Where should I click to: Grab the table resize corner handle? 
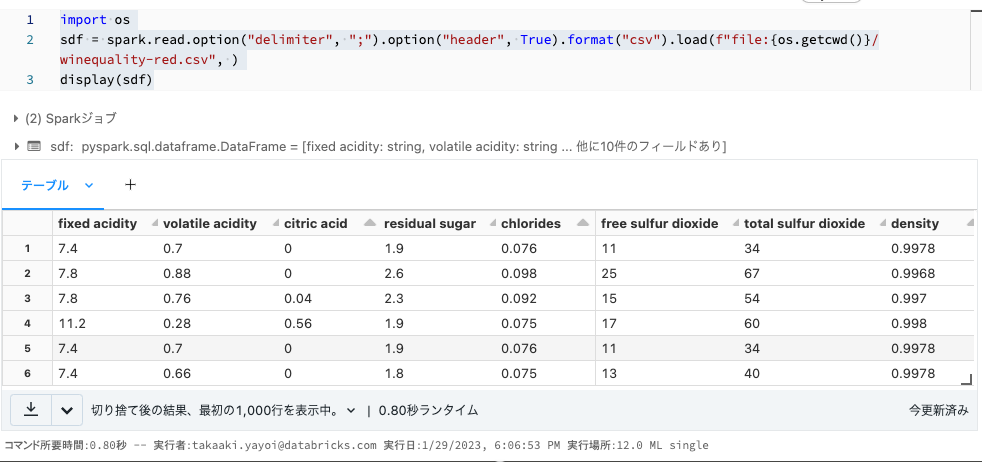pos(967,379)
